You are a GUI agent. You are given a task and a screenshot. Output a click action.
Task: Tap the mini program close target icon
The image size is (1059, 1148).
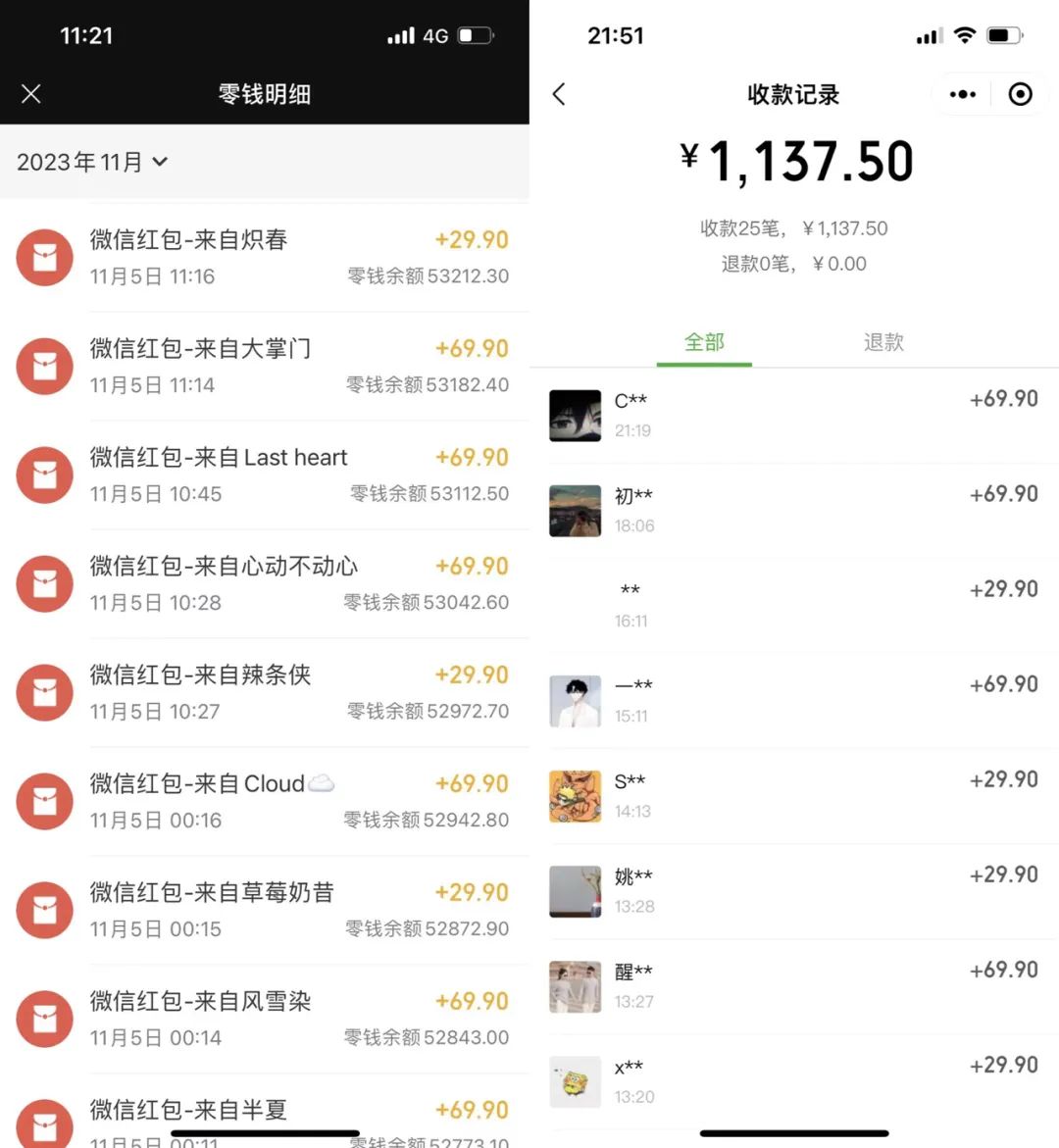tap(1020, 94)
